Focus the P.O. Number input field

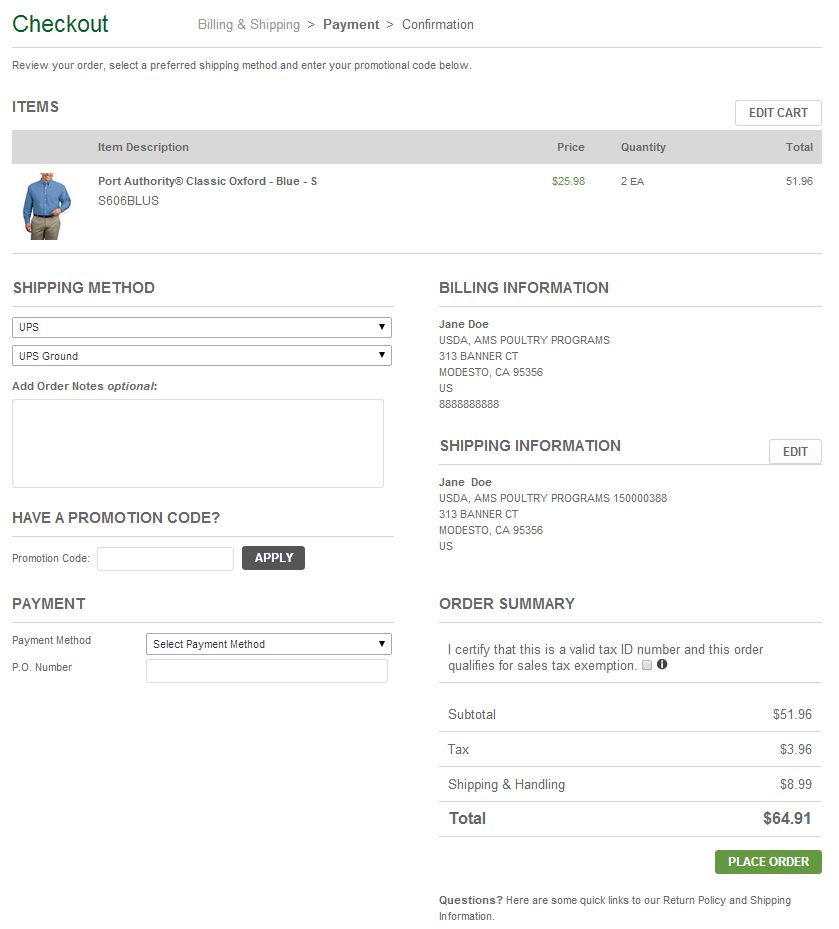pos(267,671)
